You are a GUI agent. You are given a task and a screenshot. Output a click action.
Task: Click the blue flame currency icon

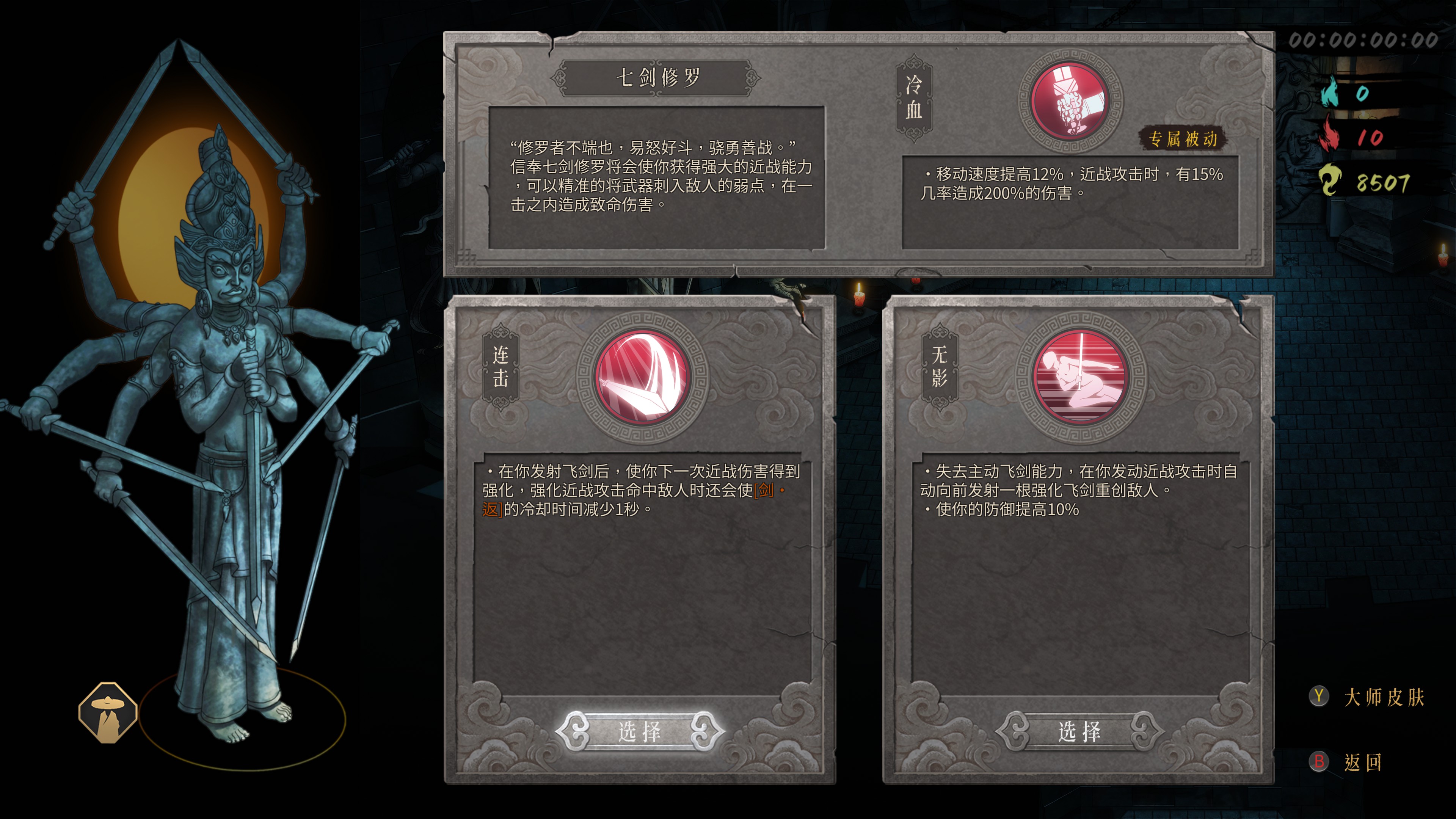[1330, 91]
